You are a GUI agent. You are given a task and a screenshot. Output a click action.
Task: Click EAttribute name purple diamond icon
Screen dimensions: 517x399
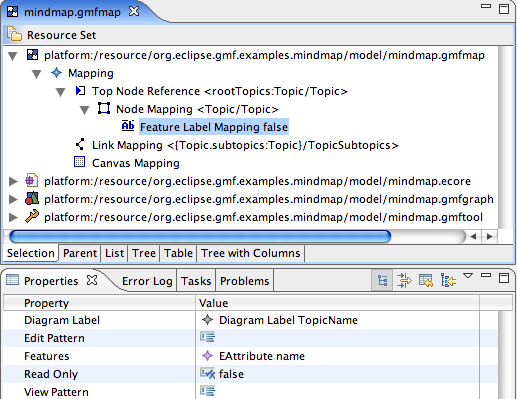click(x=207, y=356)
